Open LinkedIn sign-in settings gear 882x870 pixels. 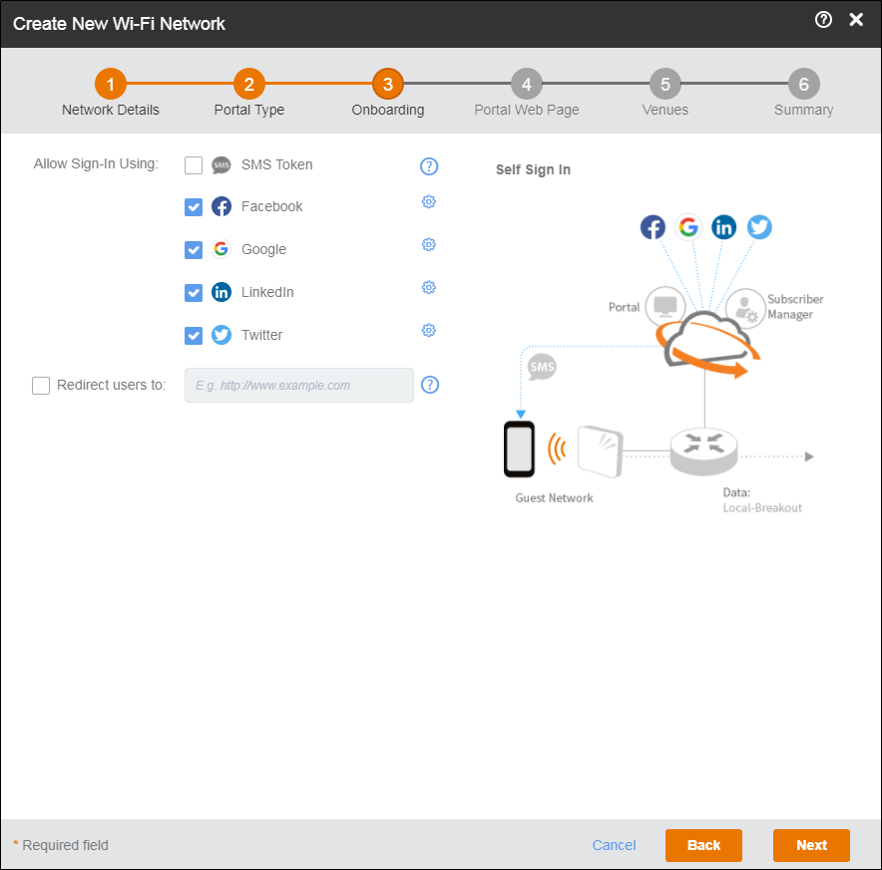click(428, 288)
